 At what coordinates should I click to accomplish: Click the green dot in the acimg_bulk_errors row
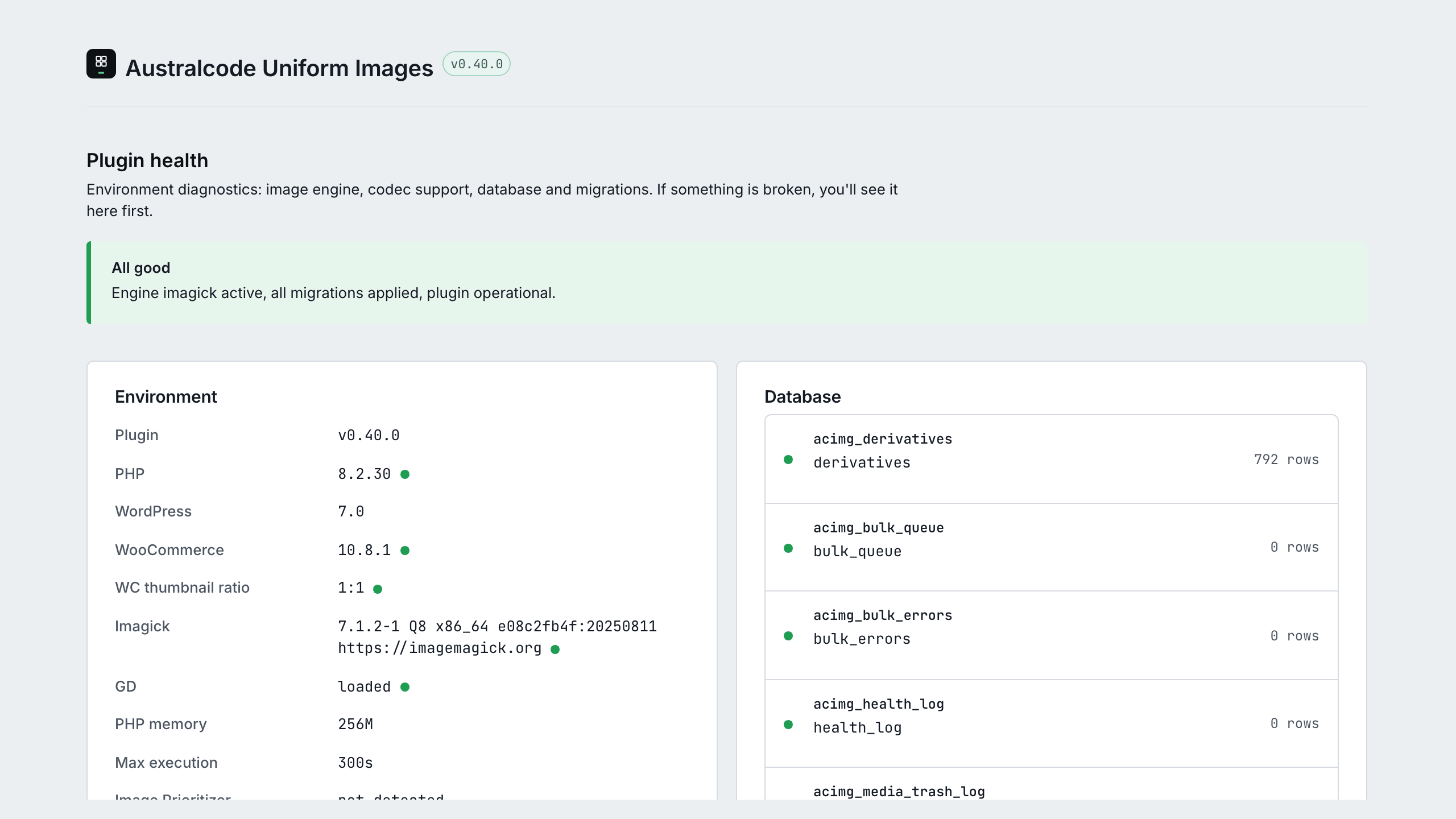pyautogui.click(x=788, y=636)
